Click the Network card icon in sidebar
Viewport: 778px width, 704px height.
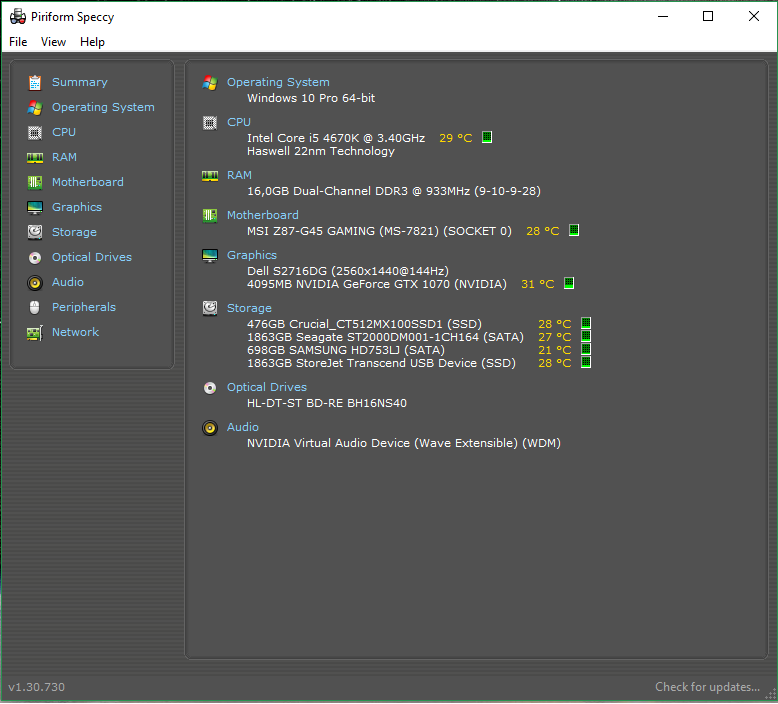[x=35, y=333]
